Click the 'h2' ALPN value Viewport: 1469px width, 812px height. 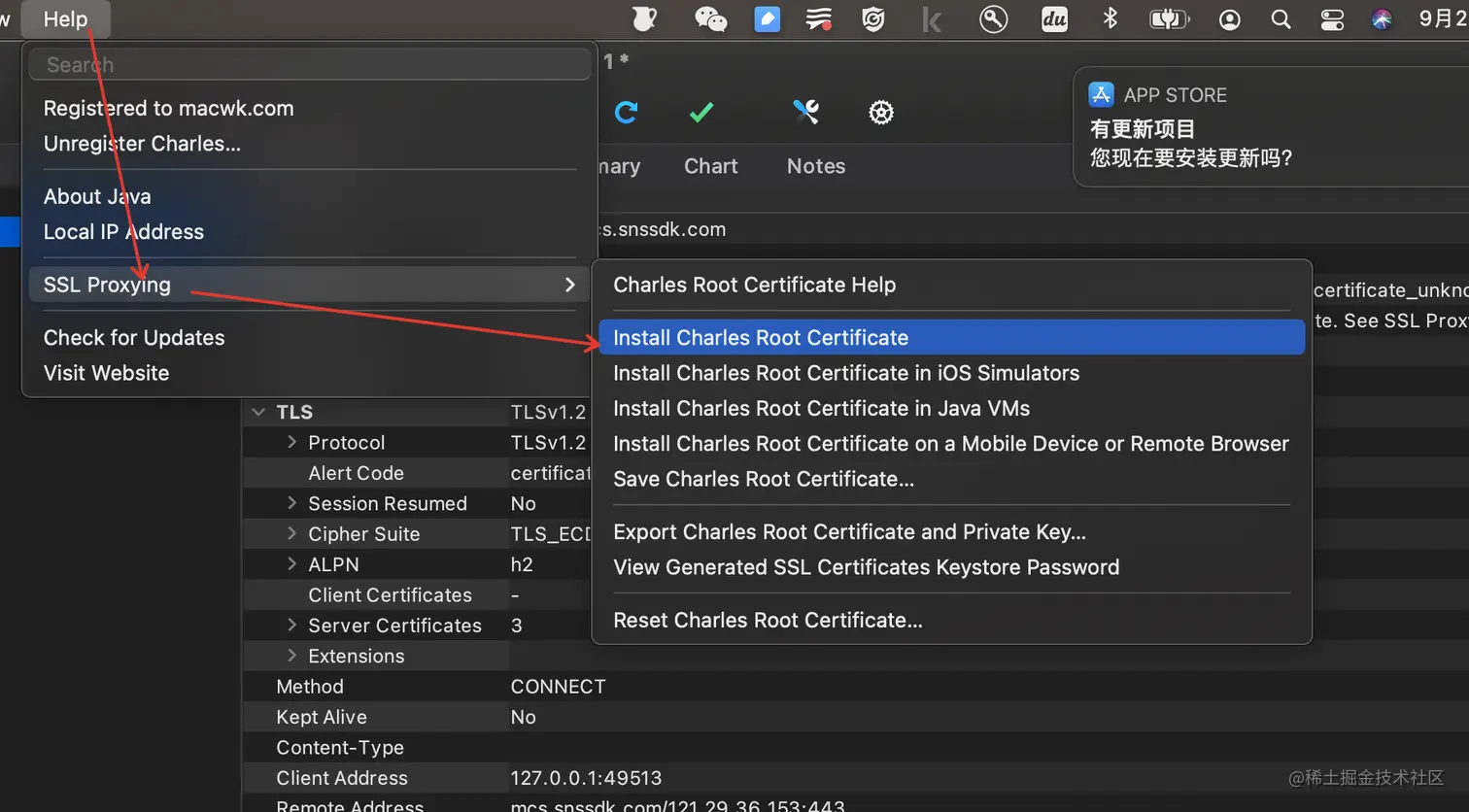(x=522, y=564)
